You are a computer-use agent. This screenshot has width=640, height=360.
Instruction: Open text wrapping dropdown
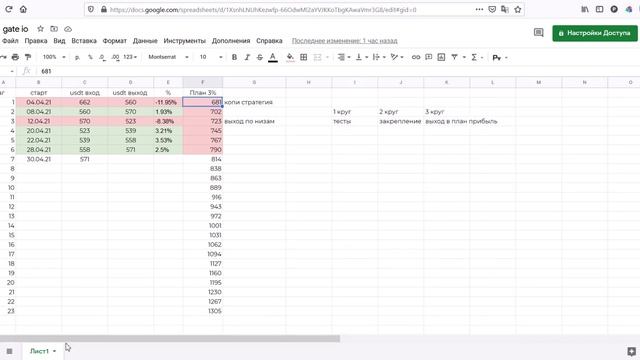tap(379, 57)
